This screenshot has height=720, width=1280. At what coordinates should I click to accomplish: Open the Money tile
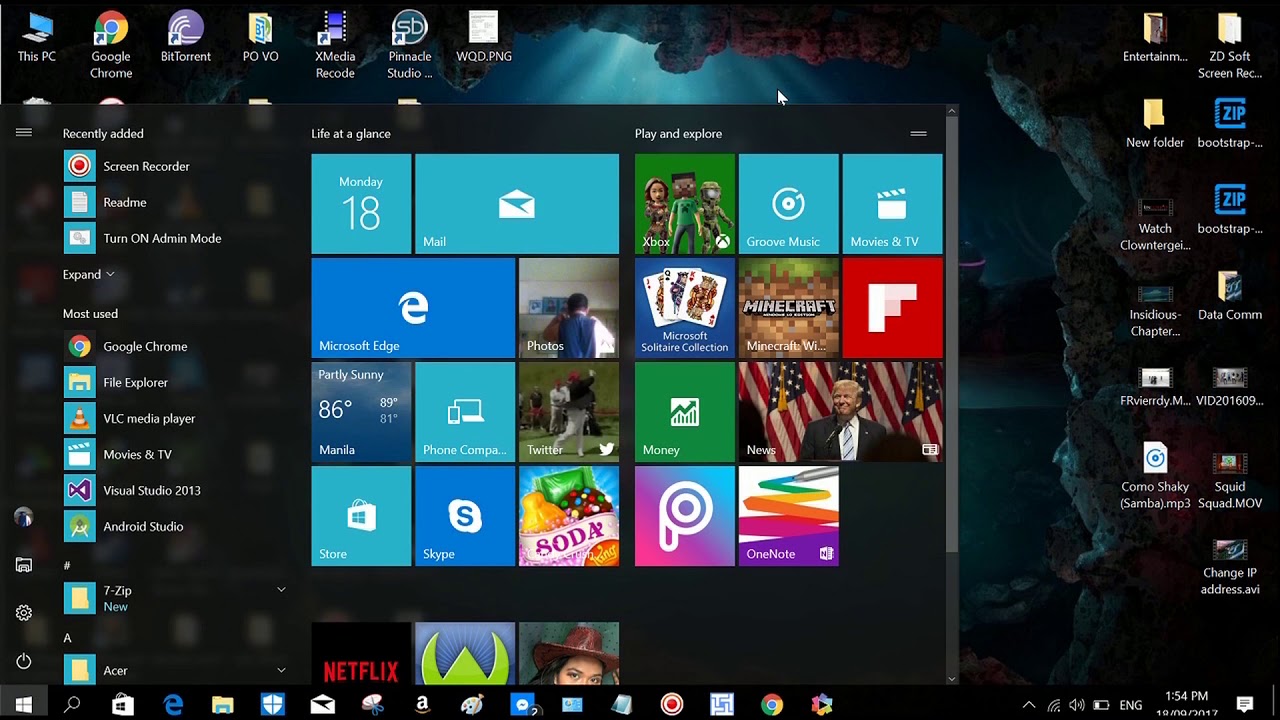[x=685, y=412]
